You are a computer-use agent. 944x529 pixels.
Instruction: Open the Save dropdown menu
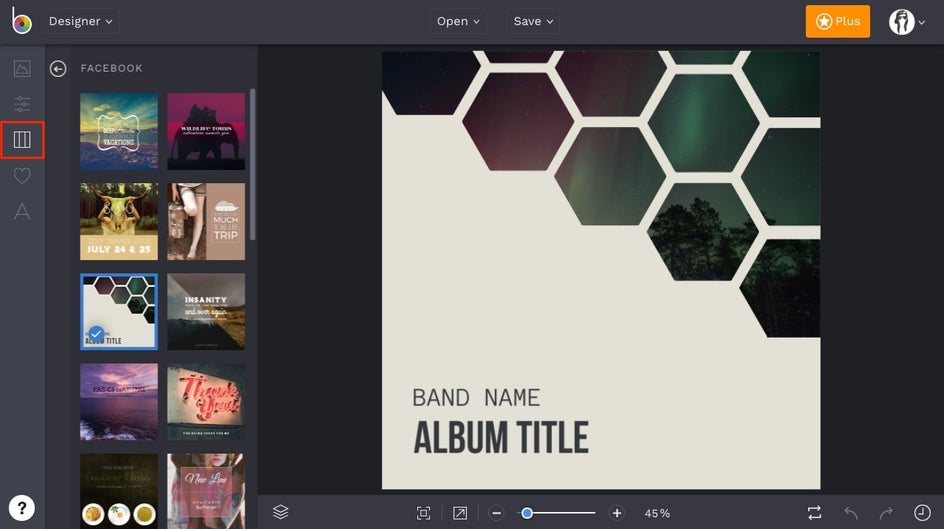(x=533, y=21)
